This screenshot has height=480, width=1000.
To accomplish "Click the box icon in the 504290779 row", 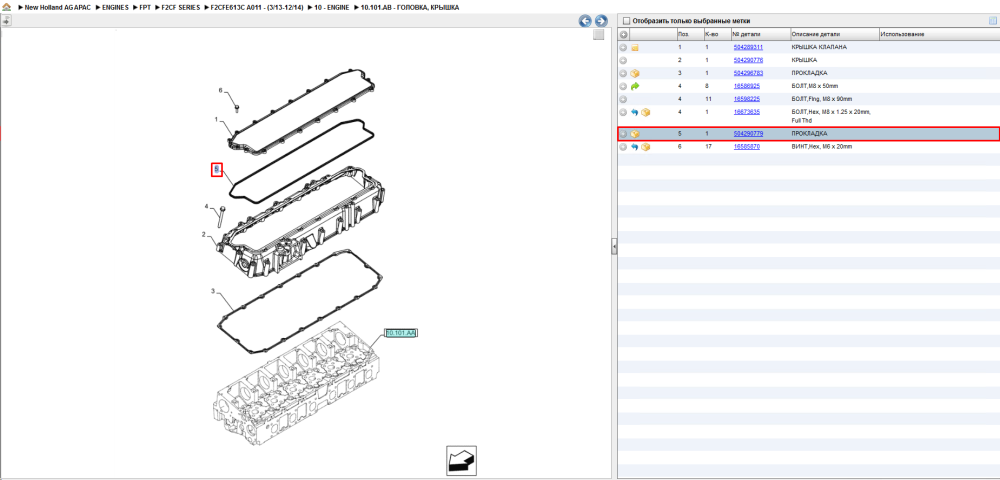I will (x=635, y=134).
